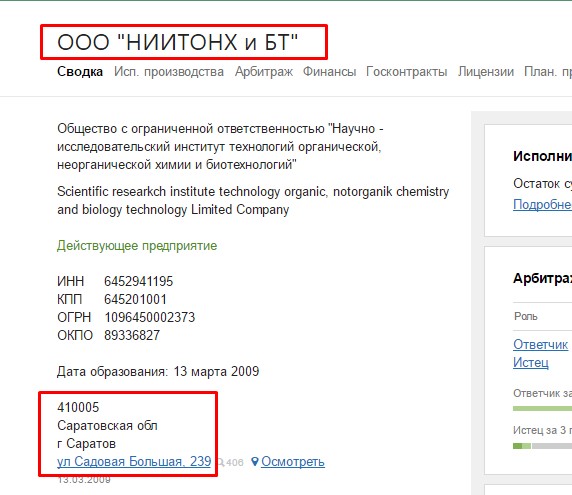Viewport: 572px width, 495px height.
Task: Open the Сводка tab
Action: click(x=80, y=71)
